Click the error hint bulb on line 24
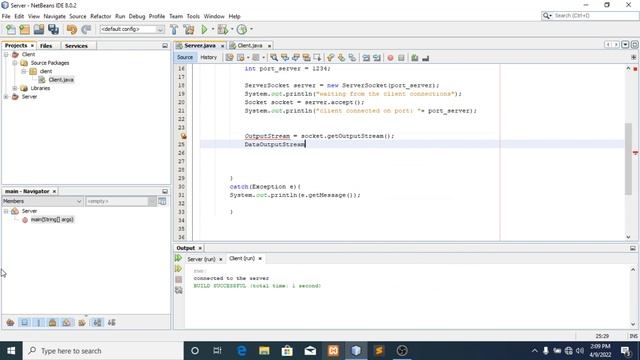The width and height of the screenshot is (640, 360). [183, 136]
